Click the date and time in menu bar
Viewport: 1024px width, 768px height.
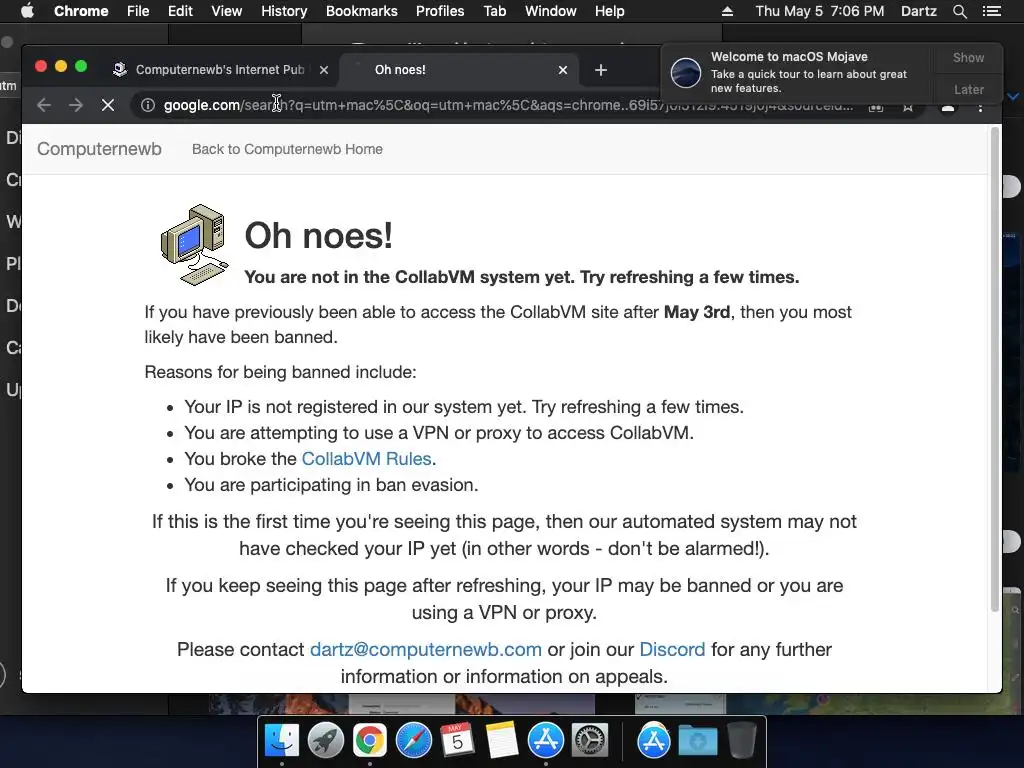820,11
